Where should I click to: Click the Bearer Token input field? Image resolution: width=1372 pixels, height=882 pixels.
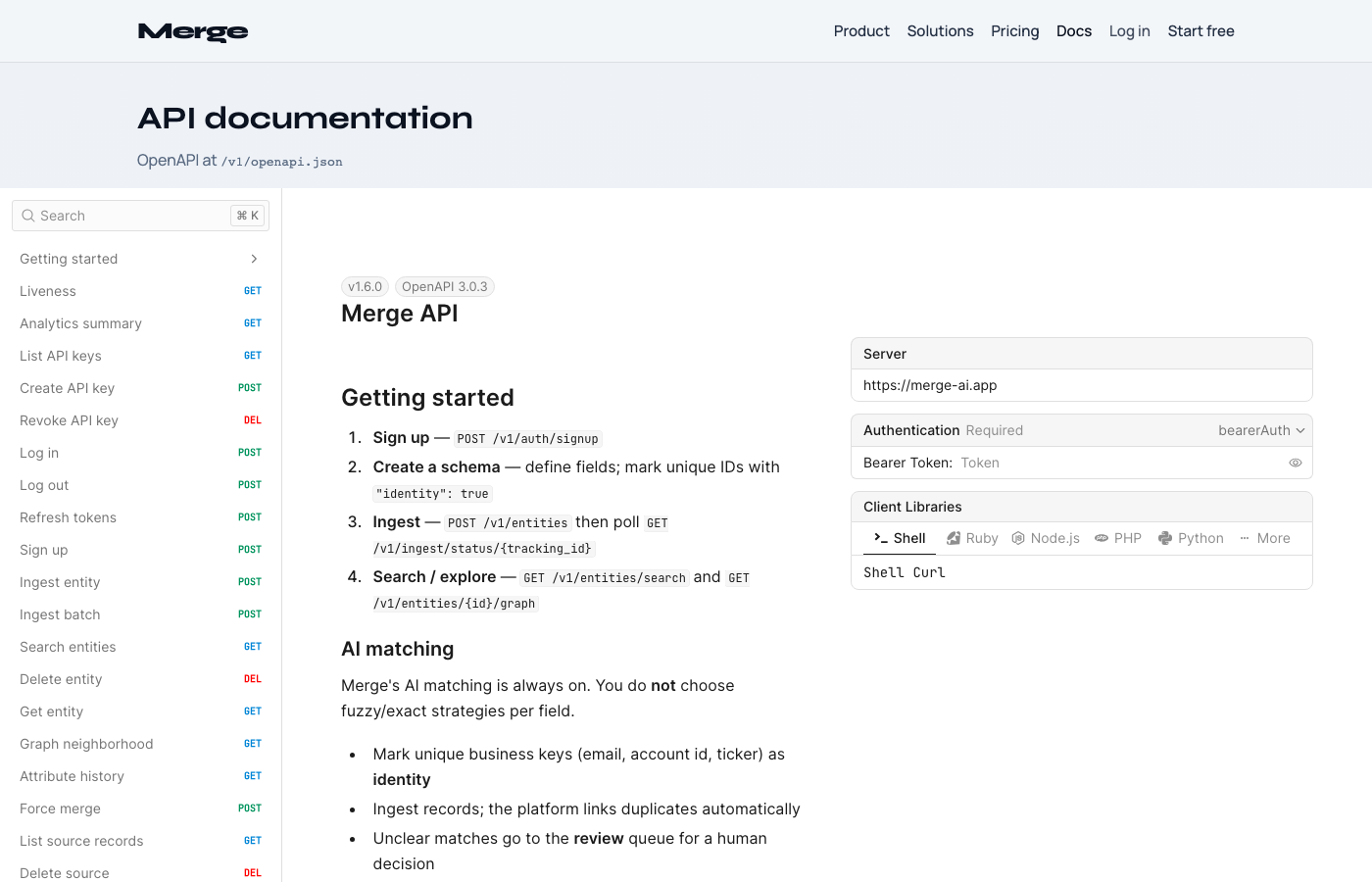pos(1120,463)
